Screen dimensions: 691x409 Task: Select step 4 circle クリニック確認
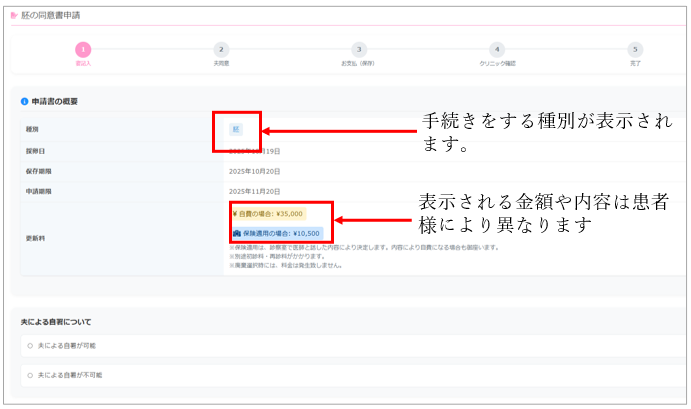coord(497,49)
